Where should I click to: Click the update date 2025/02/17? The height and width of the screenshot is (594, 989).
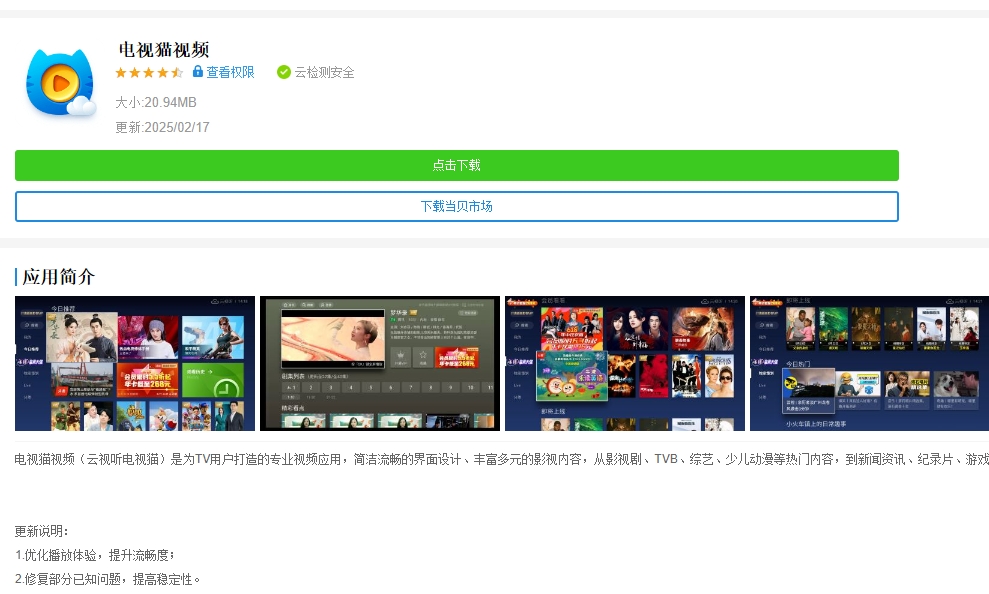(x=163, y=127)
